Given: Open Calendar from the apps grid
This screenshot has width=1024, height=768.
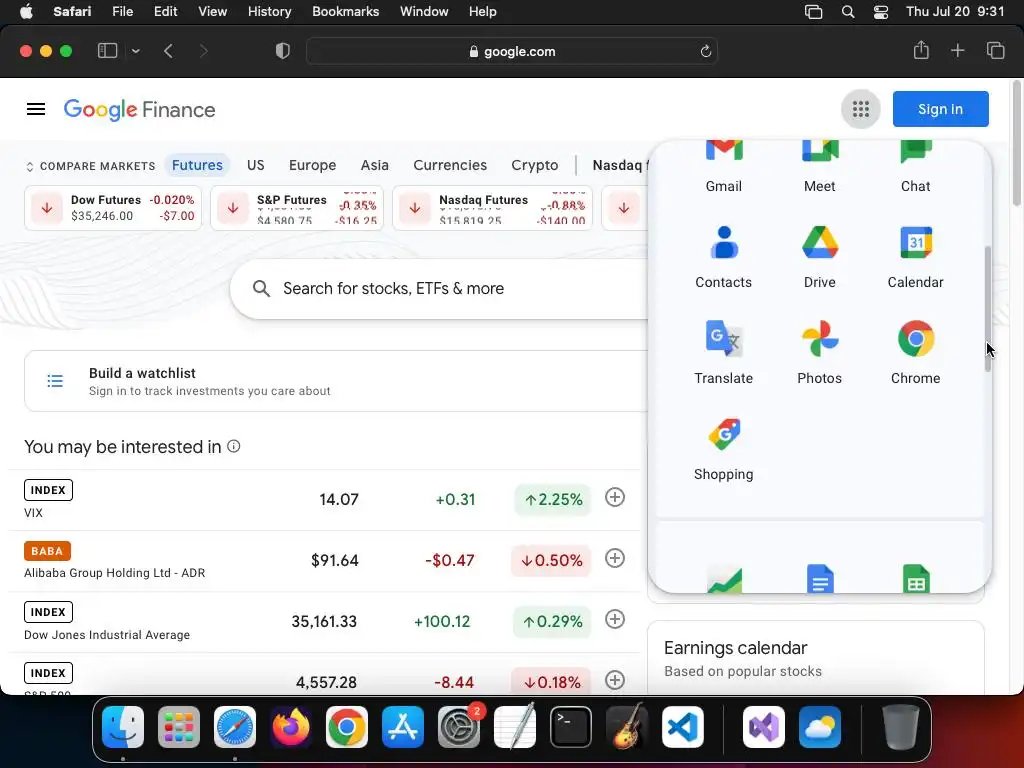Looking at the screenshot, I should point(916,257).
